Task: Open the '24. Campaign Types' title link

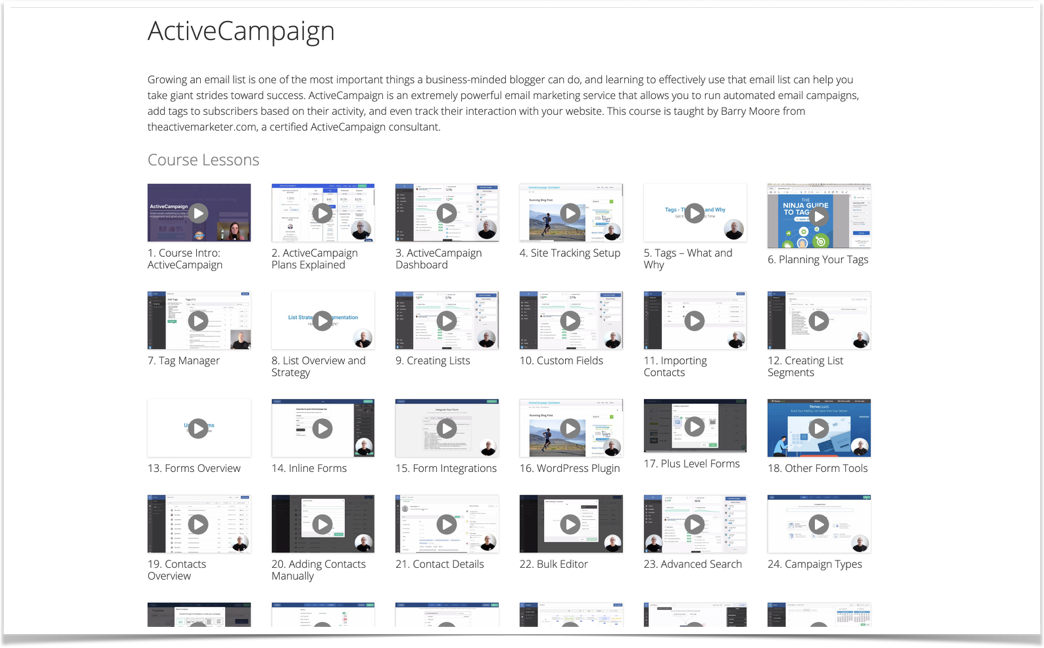Action: tap(815, 564)
